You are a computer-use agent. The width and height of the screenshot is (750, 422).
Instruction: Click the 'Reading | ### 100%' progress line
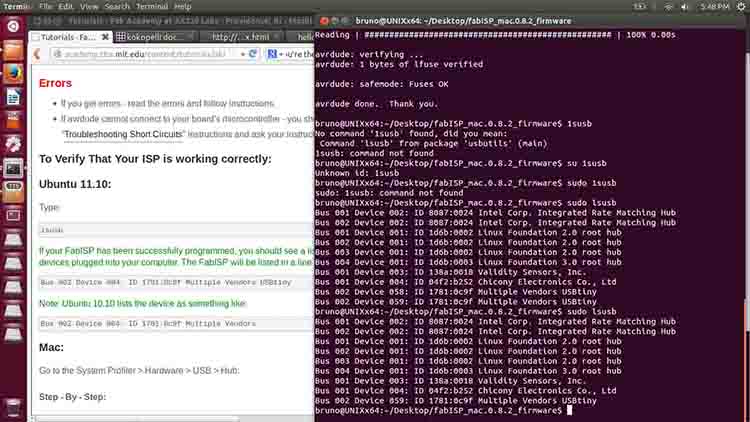point(495,35)
